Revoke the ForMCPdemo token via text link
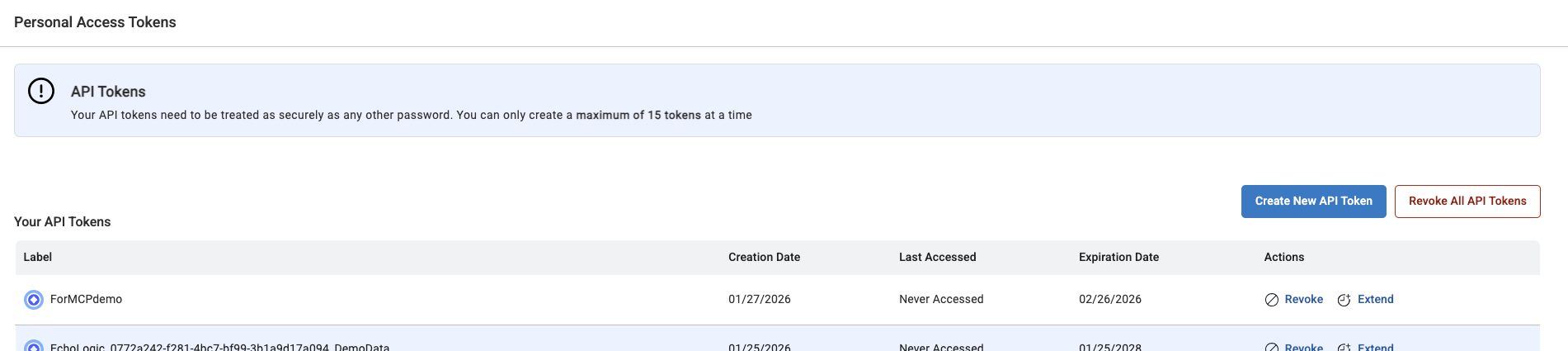This screenshot has height=351, width=1568. click(x=1303, y=300)
